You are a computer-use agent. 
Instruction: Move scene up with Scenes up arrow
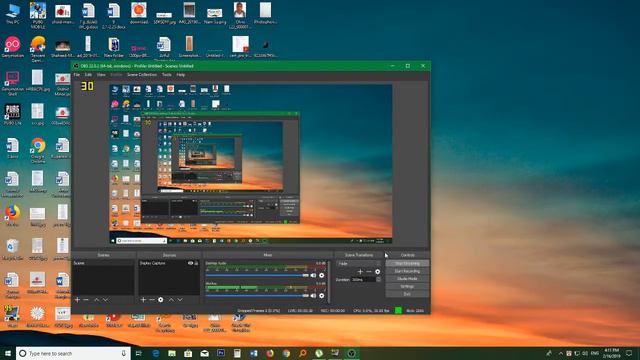point(97,300)
